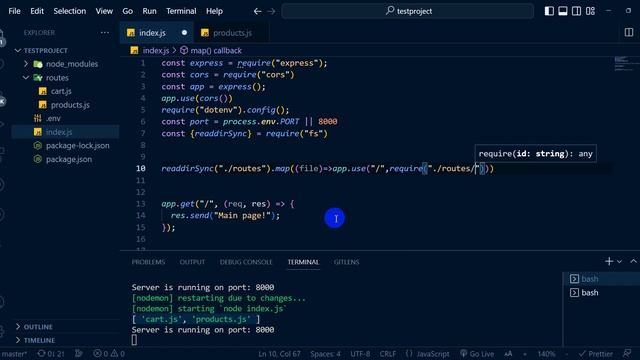Viewport: 640px width, 360px height.
Task: Go back with left arrow
Action: 257,11
